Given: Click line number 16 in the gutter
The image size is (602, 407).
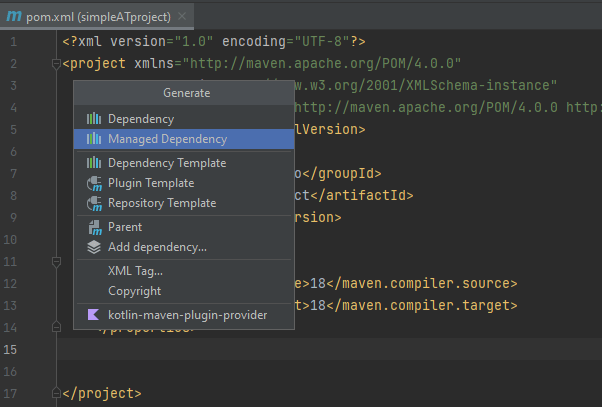Looking at the screenshot, I should point(10,371).
